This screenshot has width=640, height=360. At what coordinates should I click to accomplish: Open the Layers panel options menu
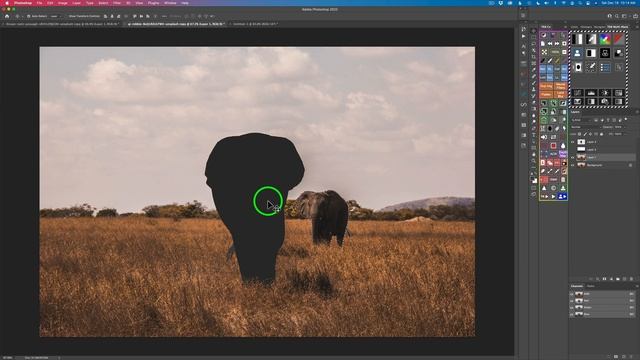click(637, 111)
